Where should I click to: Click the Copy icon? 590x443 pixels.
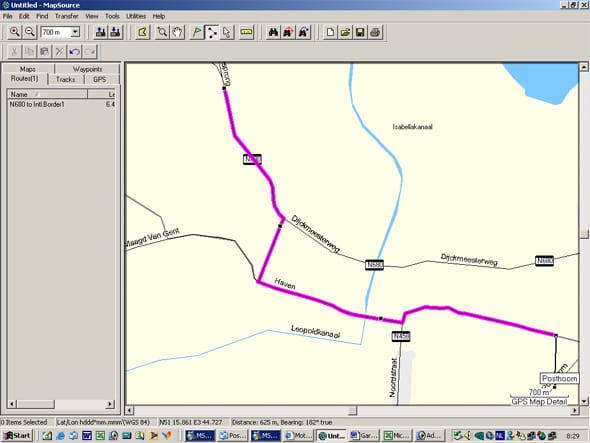(29, 52)
